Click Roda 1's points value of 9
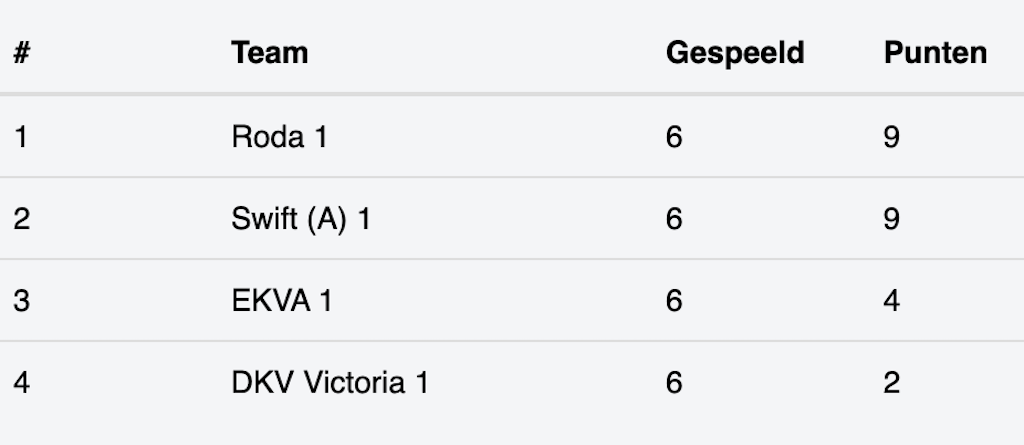The image size is (1024, 445). click(x=892, y=137)
